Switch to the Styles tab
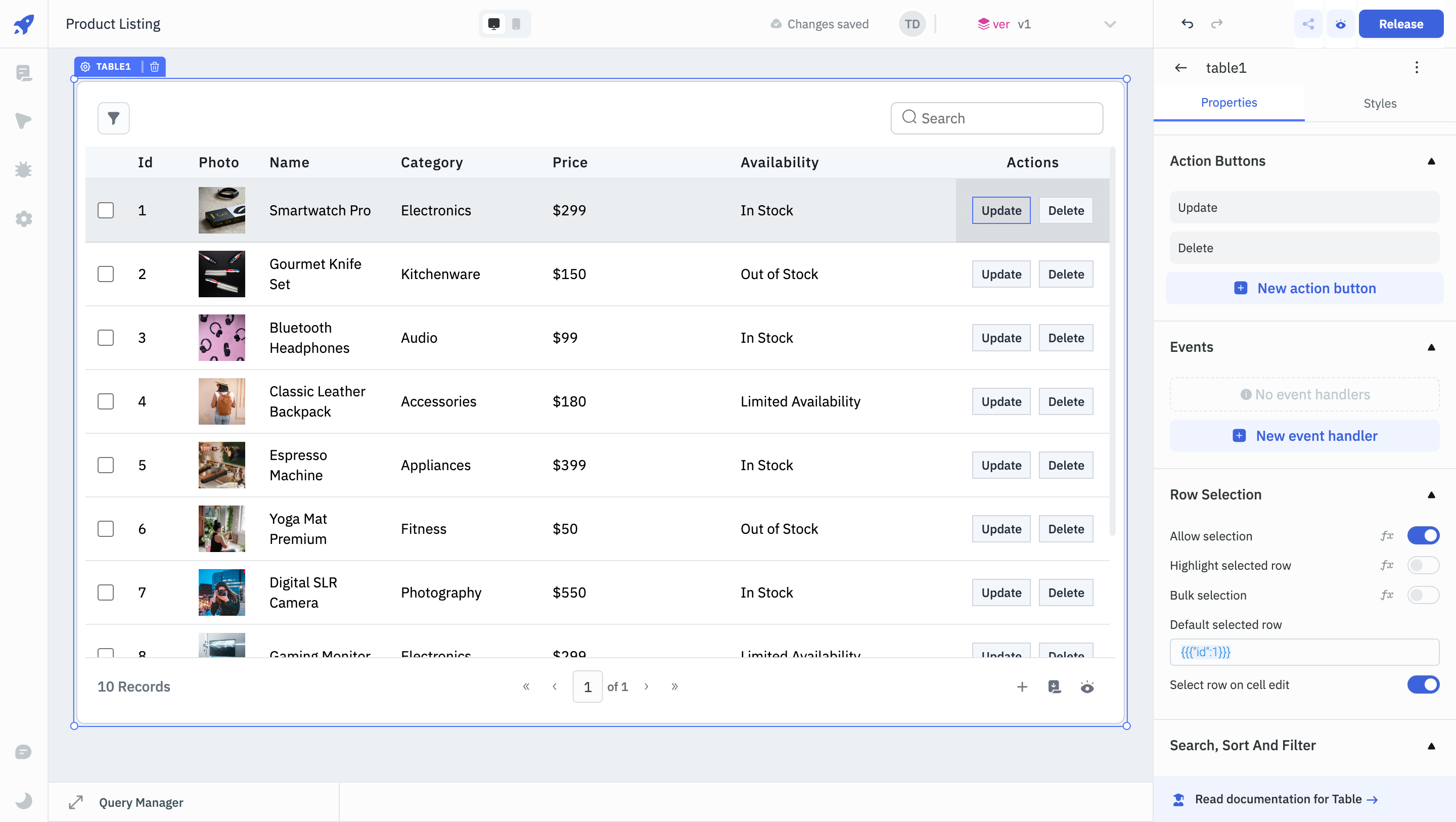The height and width of the screenshot is (822, 1456). pos(1380,103)
